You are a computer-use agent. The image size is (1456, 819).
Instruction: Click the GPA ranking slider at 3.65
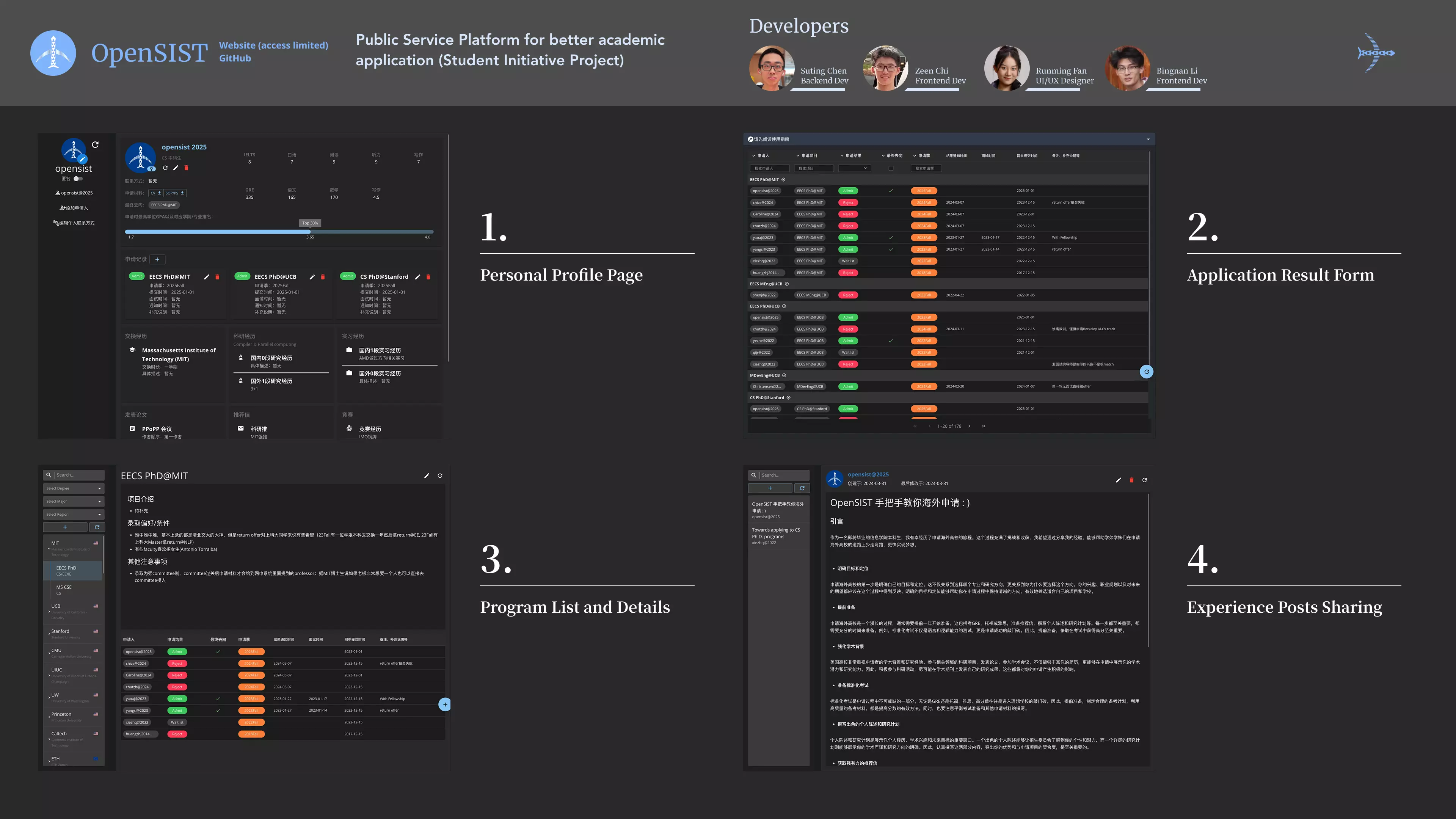coord(310,232)
